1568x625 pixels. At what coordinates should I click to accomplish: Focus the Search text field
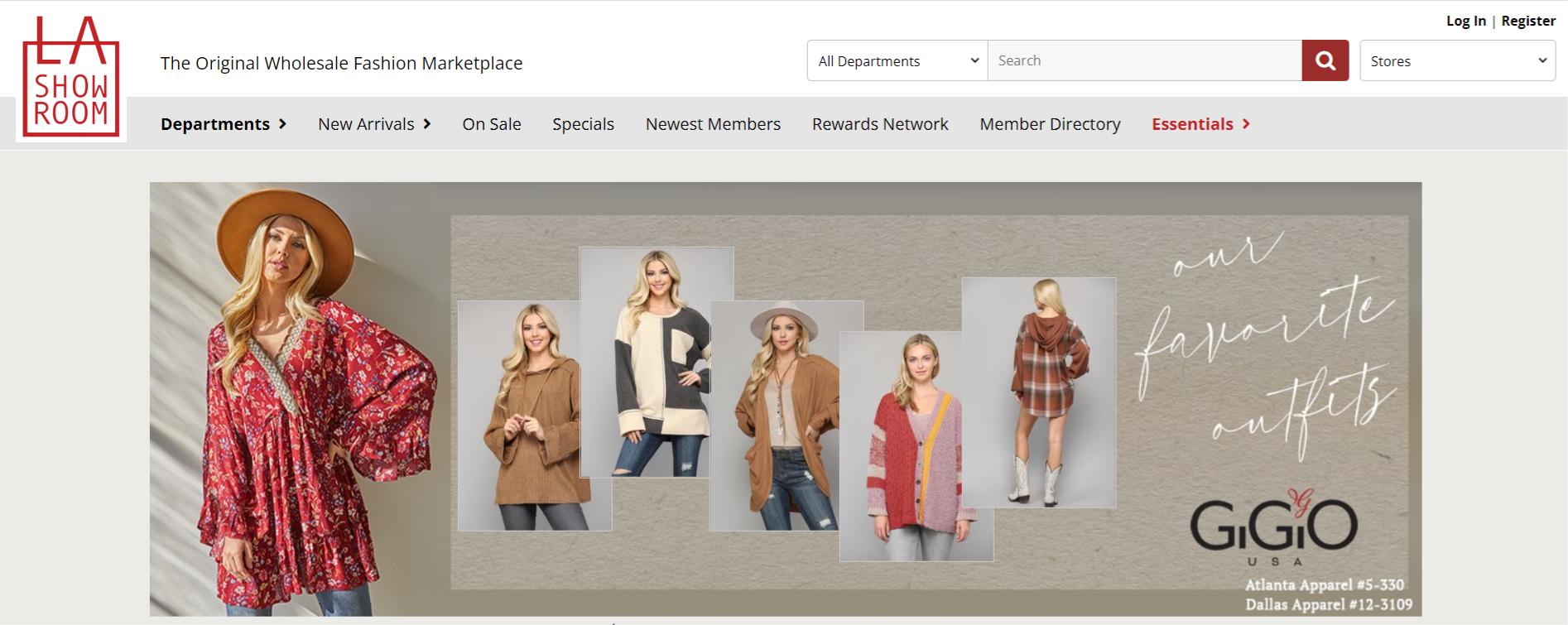[1144, 61]
